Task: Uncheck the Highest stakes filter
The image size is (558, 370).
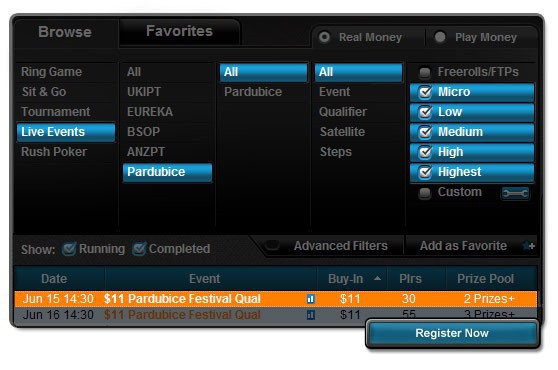Action: pos(425,172)
